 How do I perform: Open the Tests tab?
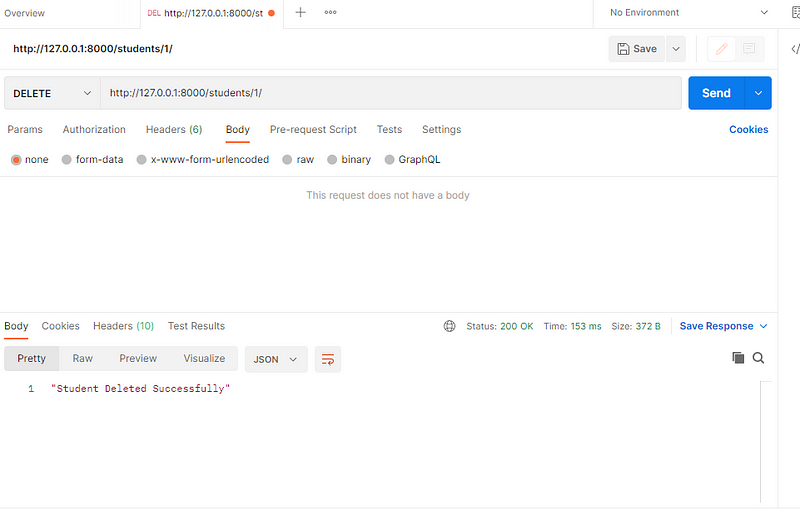pos(389,130)
